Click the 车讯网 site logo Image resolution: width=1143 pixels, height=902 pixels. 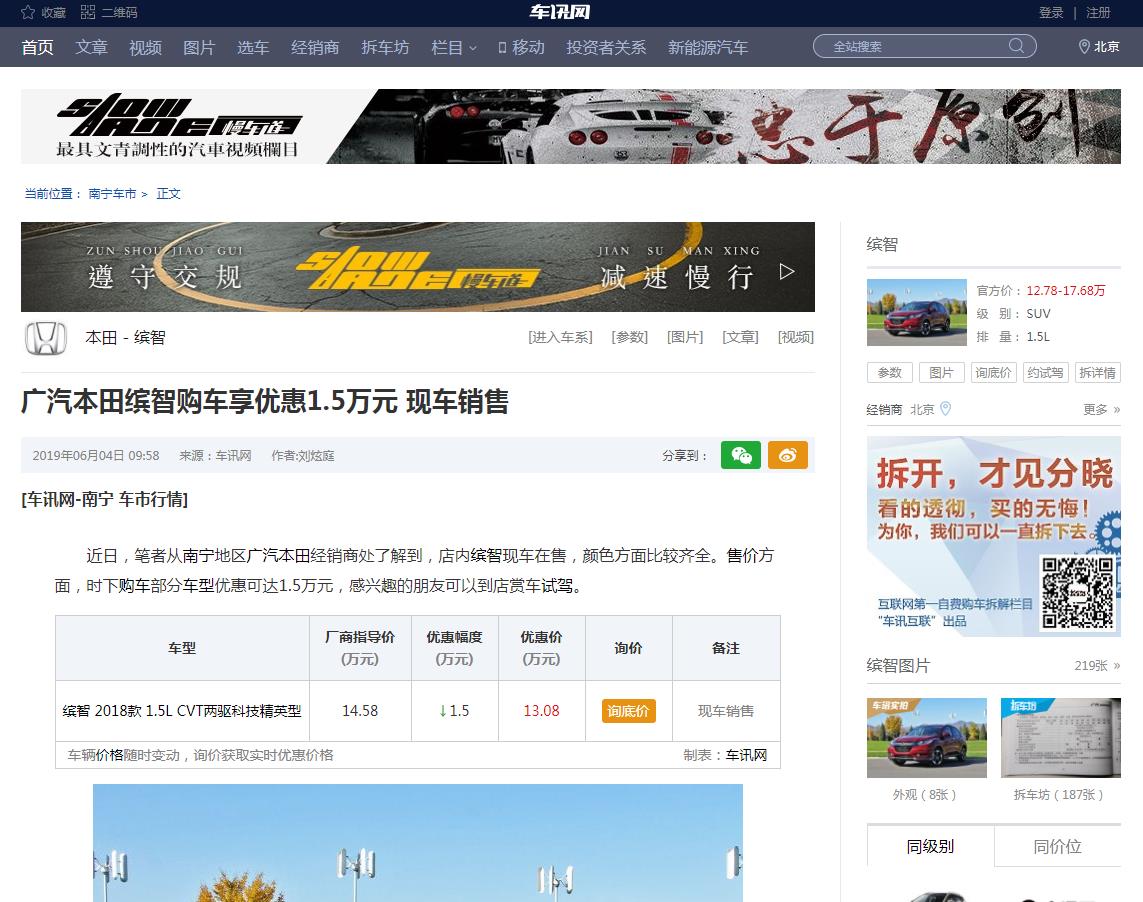click(x=560, y=12)
